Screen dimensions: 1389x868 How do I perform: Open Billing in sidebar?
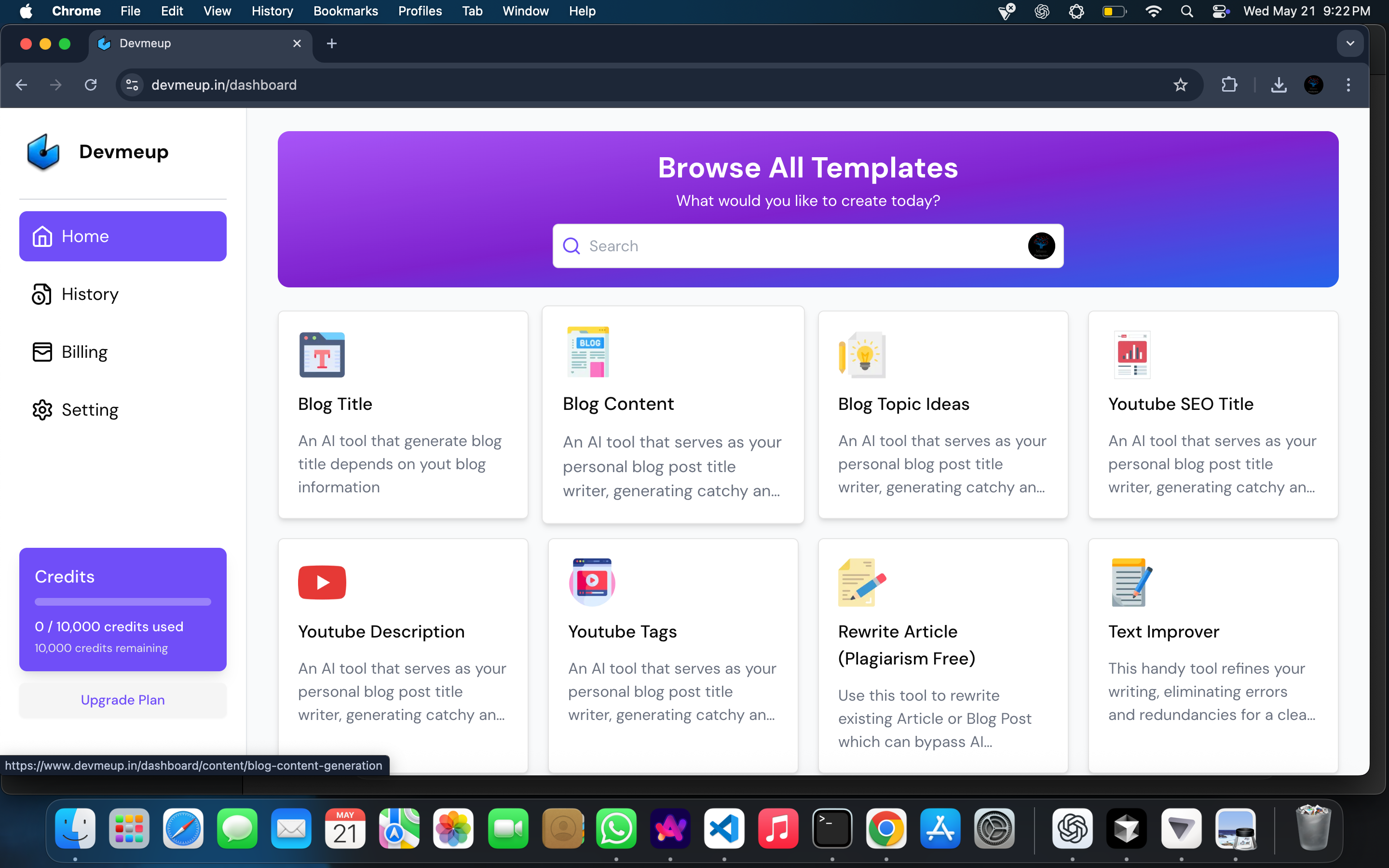point(84,352)
